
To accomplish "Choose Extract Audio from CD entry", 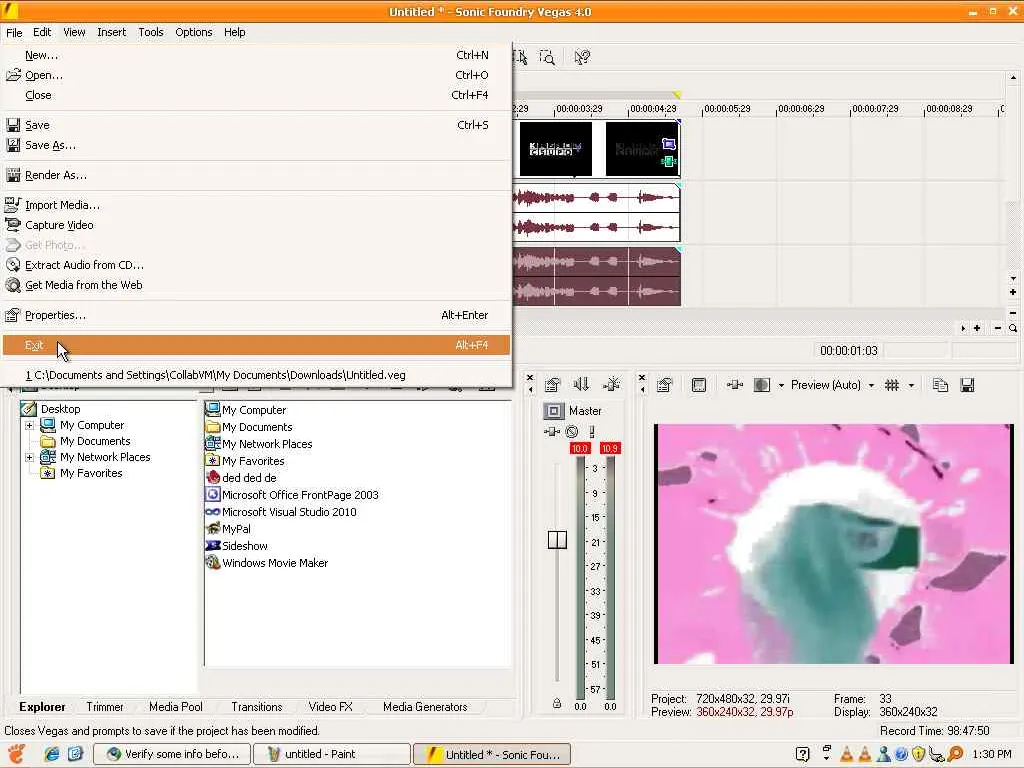I will (256, 265).
